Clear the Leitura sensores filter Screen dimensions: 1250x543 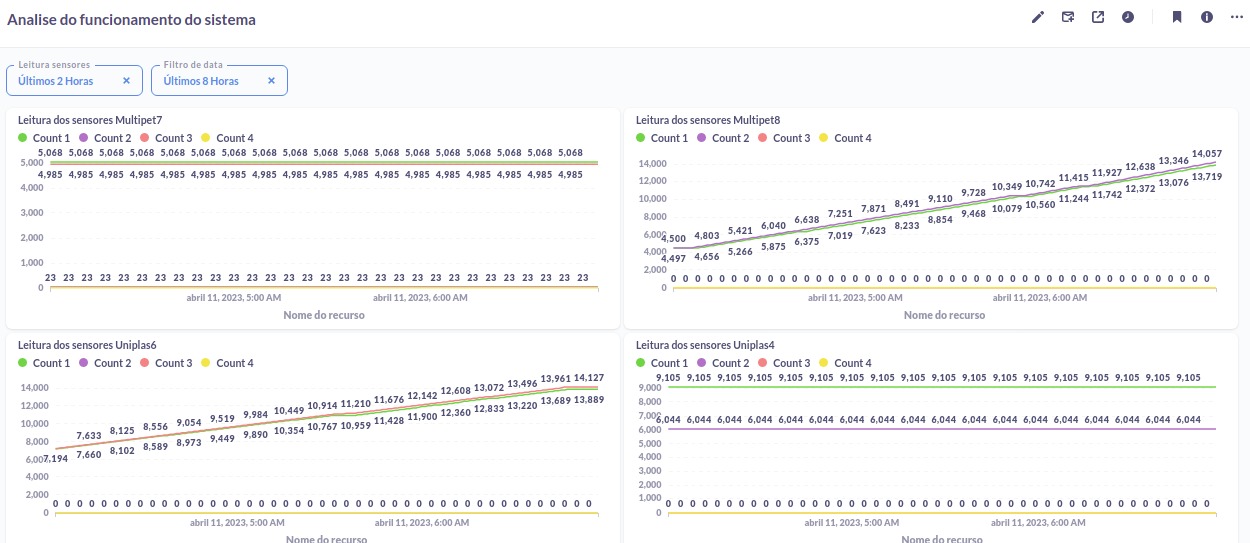tap(126, 81)
